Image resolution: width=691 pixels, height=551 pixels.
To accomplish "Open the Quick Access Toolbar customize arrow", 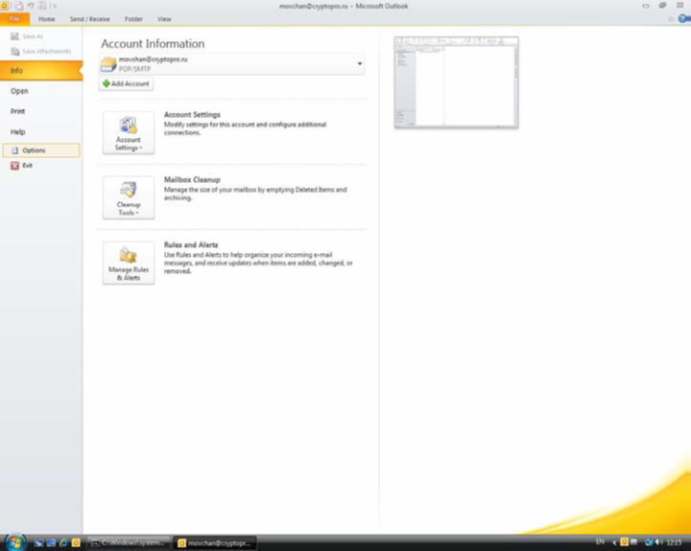I will pos(55,6).
